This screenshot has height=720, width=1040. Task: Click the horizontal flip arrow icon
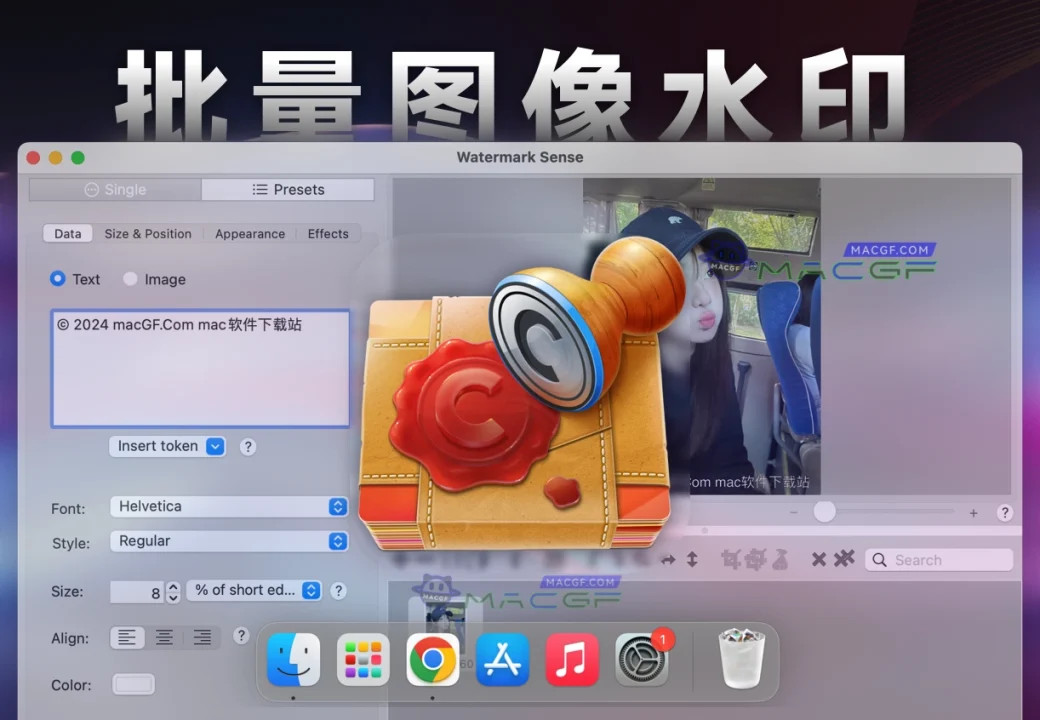click(666, 560)
